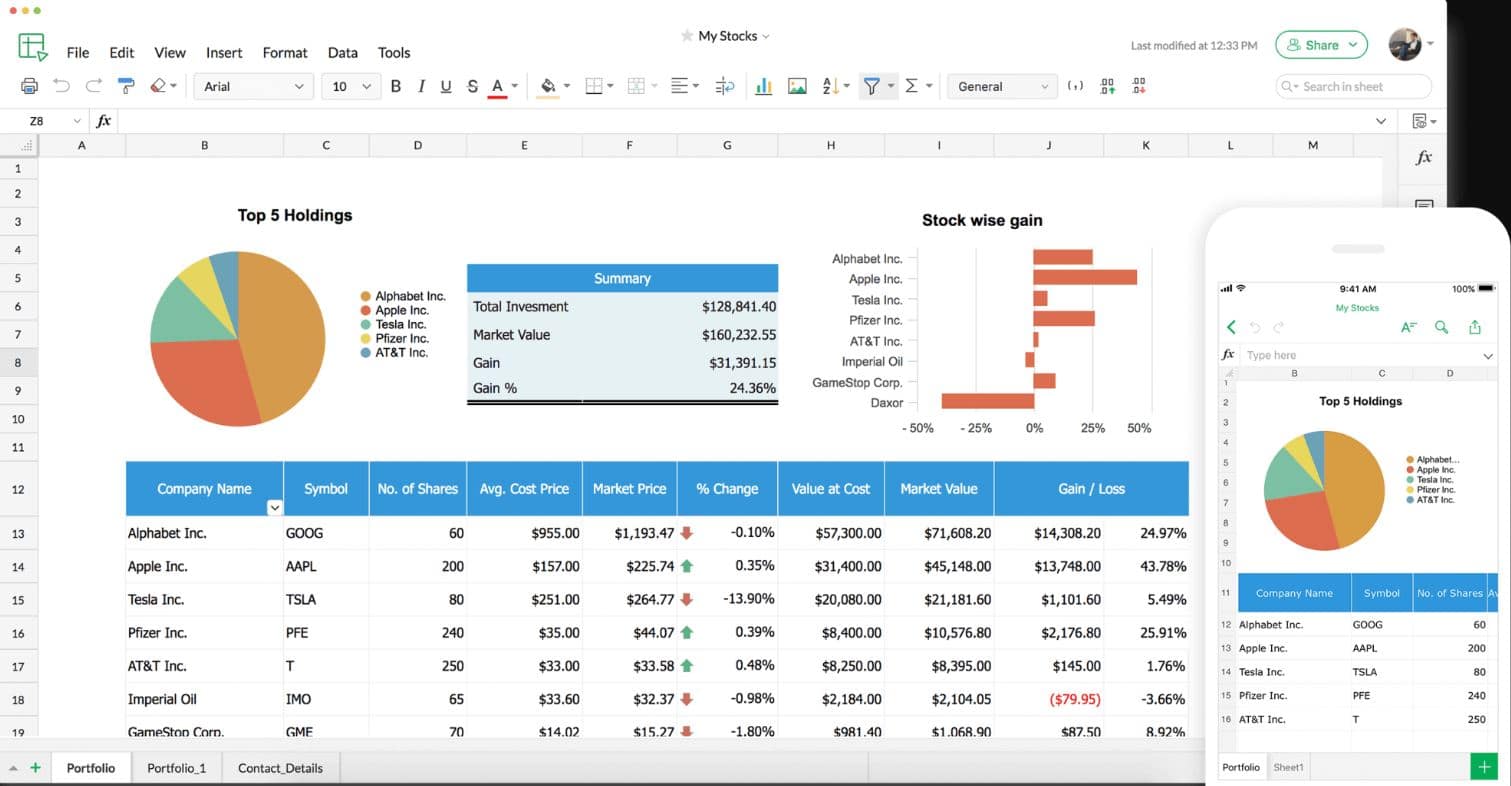The height and width of the screenshot is (786, 1511).
Task: Open the font size 10 dropdown
Action: coord(352,86)
